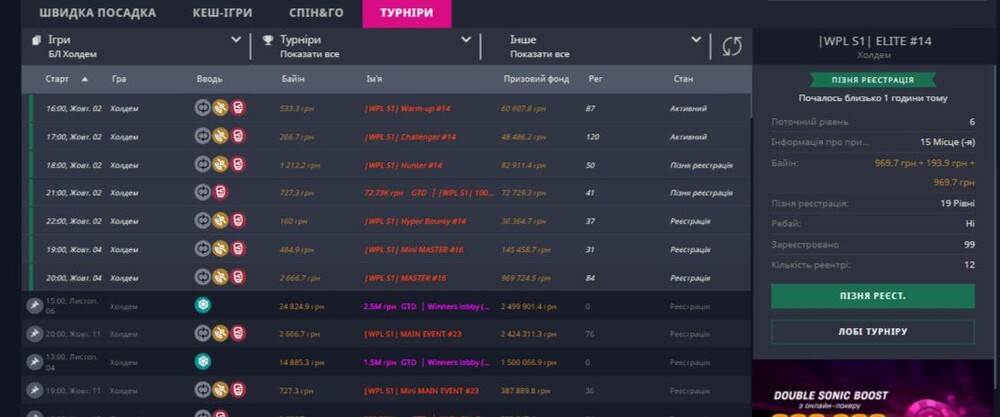Click the pin icon beside 19:00 Жовт. 11
1000x417 pixels.
pos(34,389)
